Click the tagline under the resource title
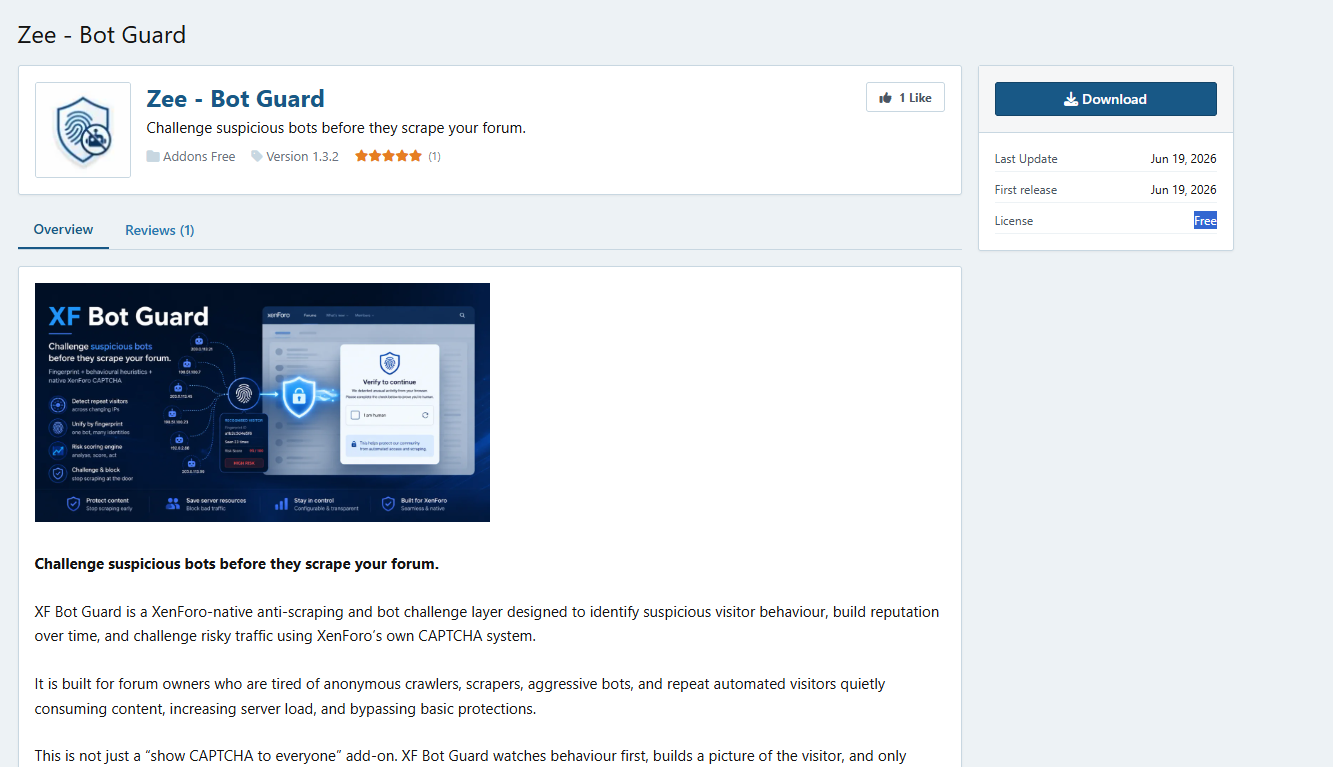 (336, 128)
